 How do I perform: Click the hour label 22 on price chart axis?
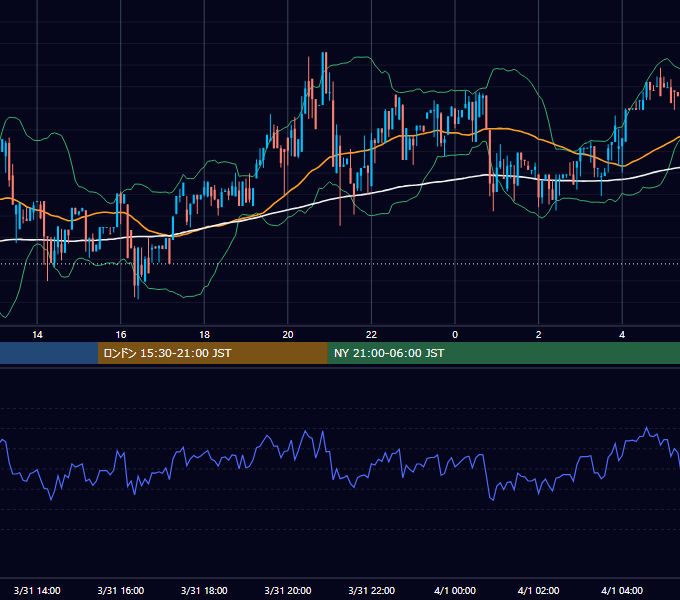click(371, 335)
